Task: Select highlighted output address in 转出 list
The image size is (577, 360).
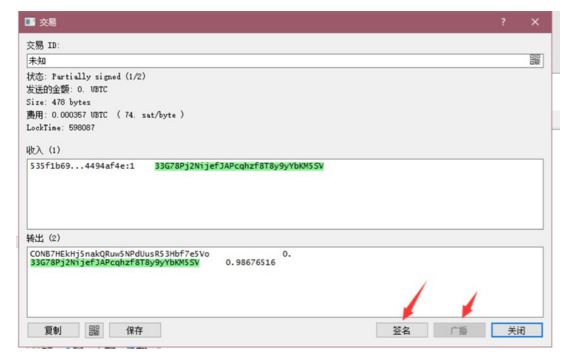Action: [115, 262]
